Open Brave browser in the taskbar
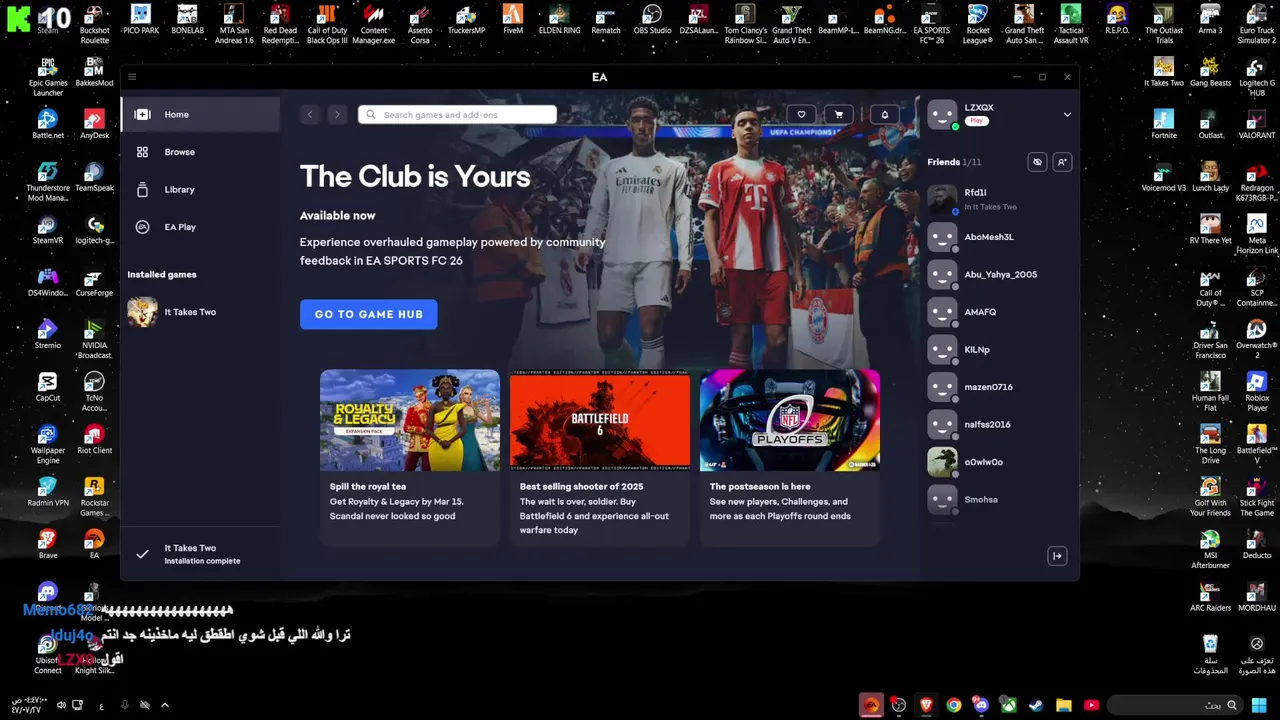Viewport: 1280px width, 720px height. click(x=926, y=705)
